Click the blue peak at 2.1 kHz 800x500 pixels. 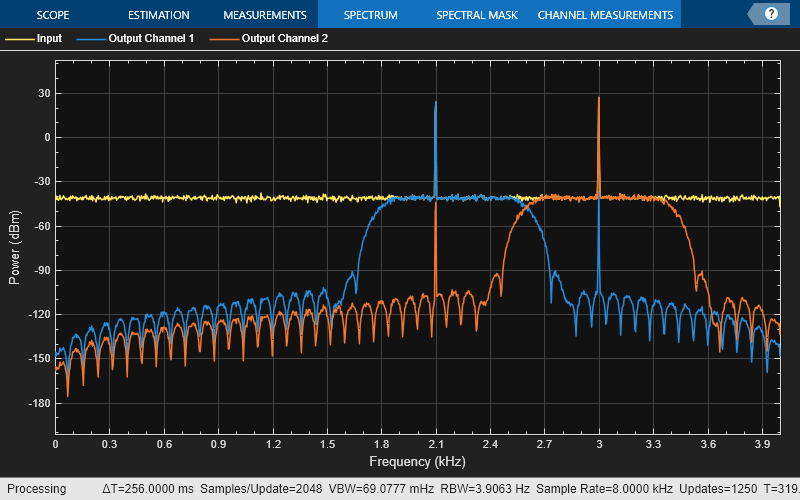point(435,103)
